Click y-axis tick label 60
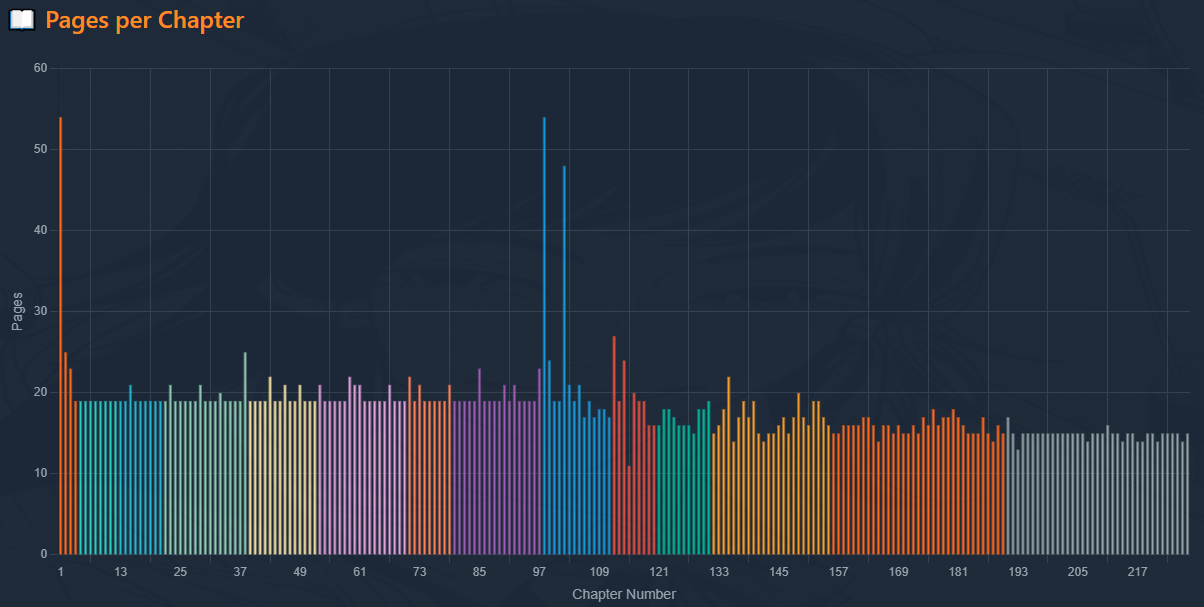 [40, 68]
